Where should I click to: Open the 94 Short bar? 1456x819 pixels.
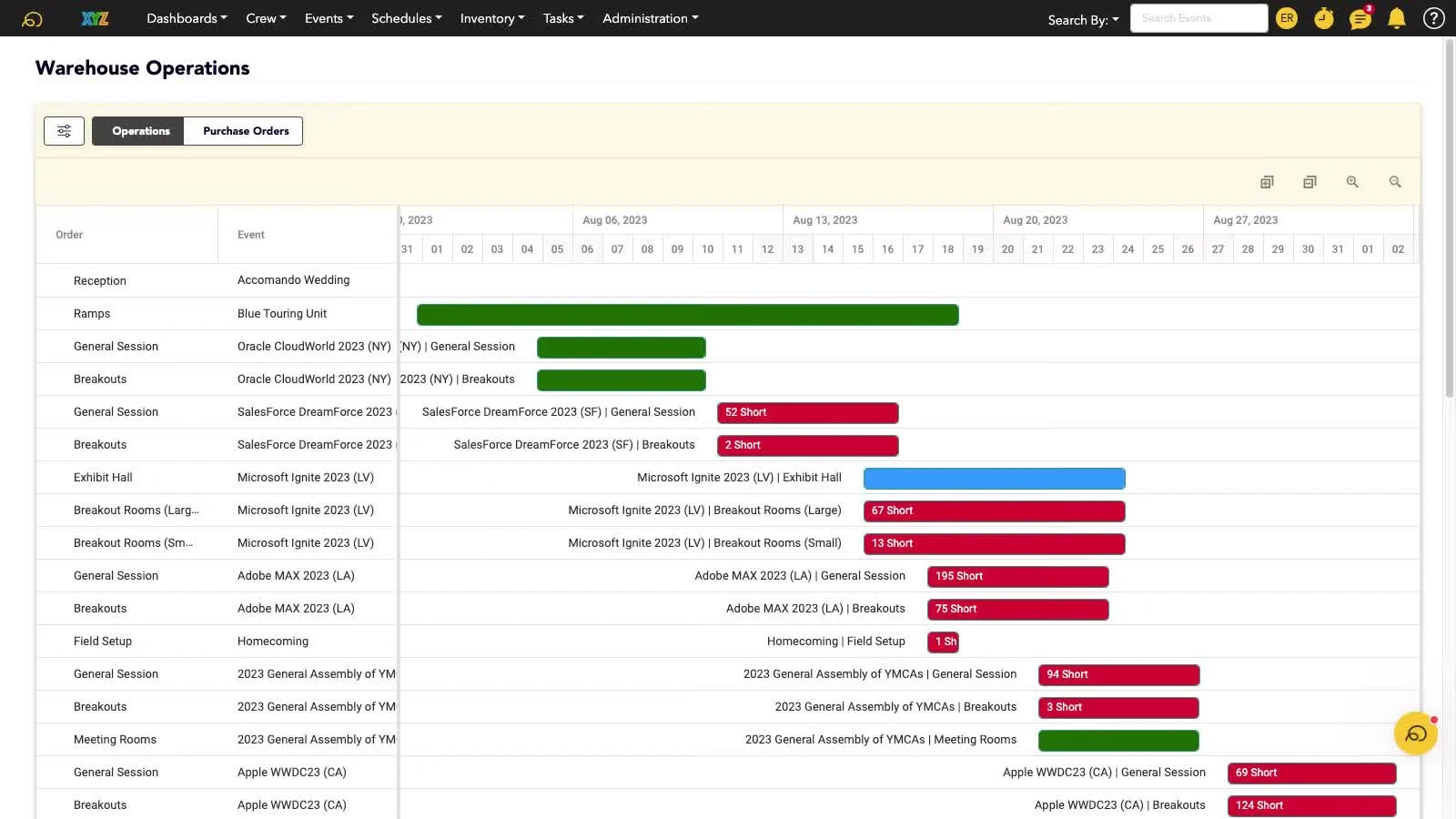[x=1119, y=675]
